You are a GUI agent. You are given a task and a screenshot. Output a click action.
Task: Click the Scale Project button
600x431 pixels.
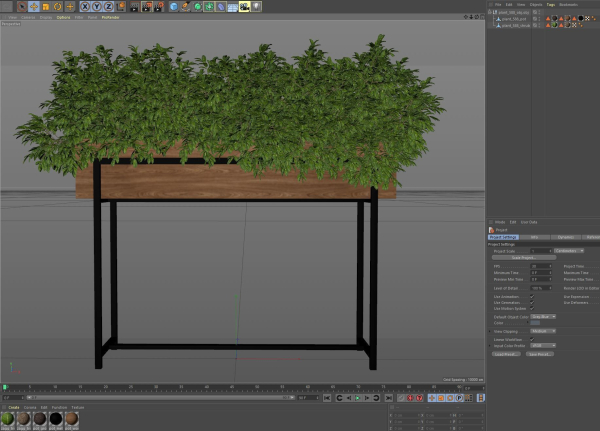(x=523, y=258)
